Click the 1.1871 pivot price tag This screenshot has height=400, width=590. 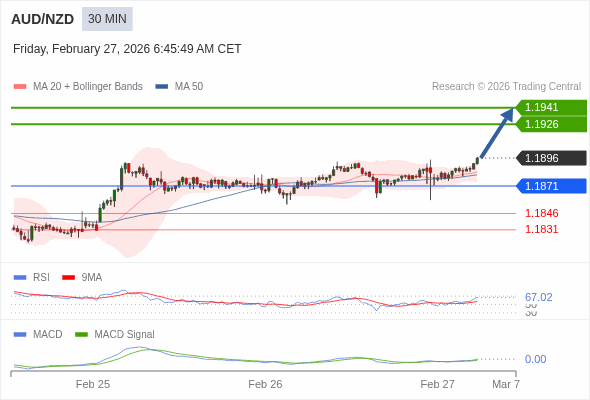[x=551, y=186]
